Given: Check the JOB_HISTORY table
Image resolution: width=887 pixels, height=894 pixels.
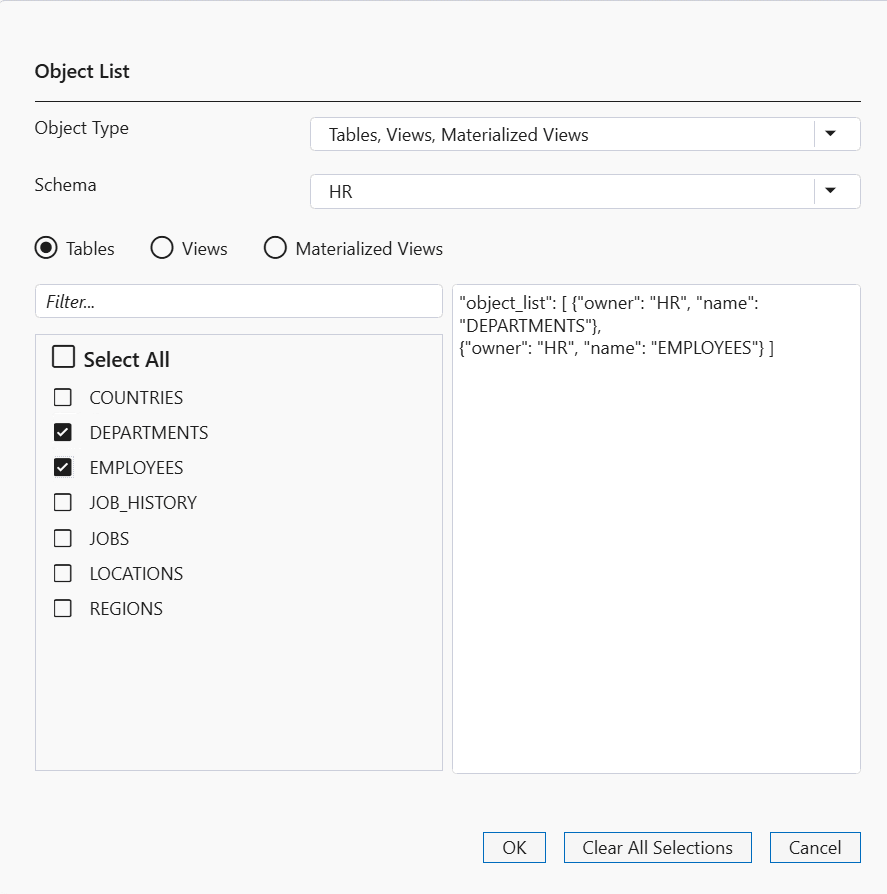Looking at the screenshot, I should 63,502.
